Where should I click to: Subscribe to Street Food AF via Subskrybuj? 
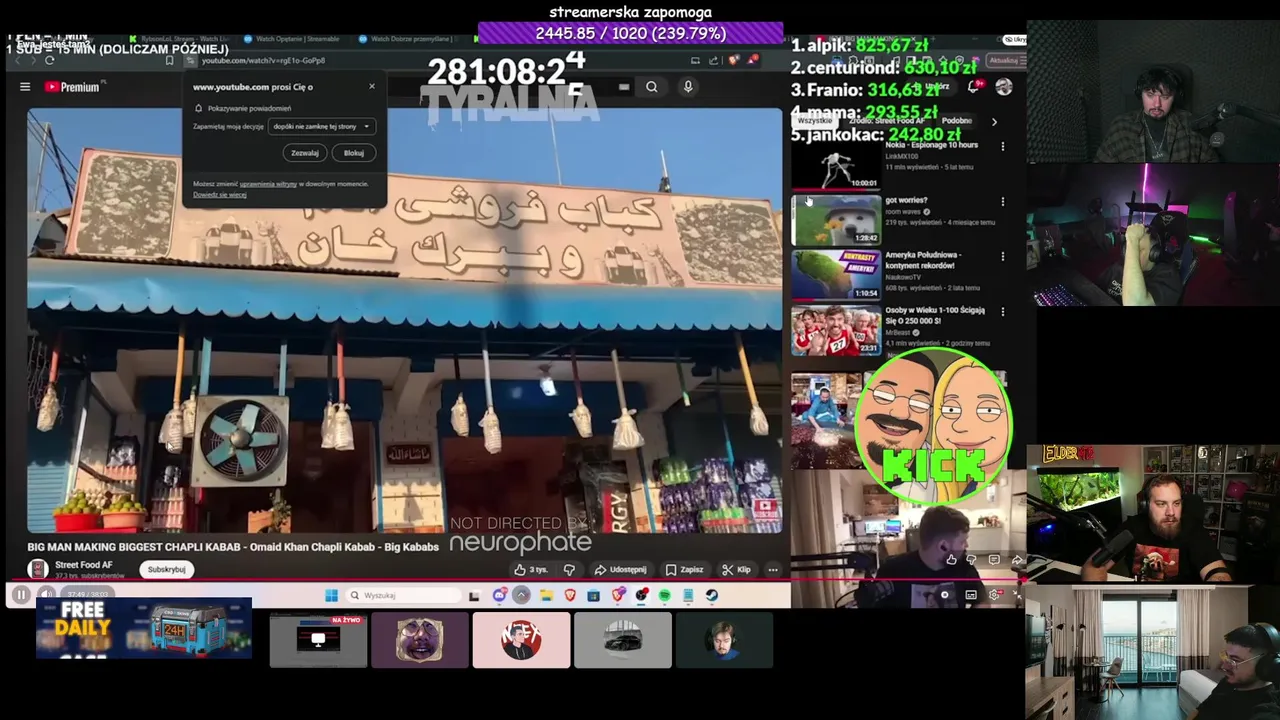[167, 569]
